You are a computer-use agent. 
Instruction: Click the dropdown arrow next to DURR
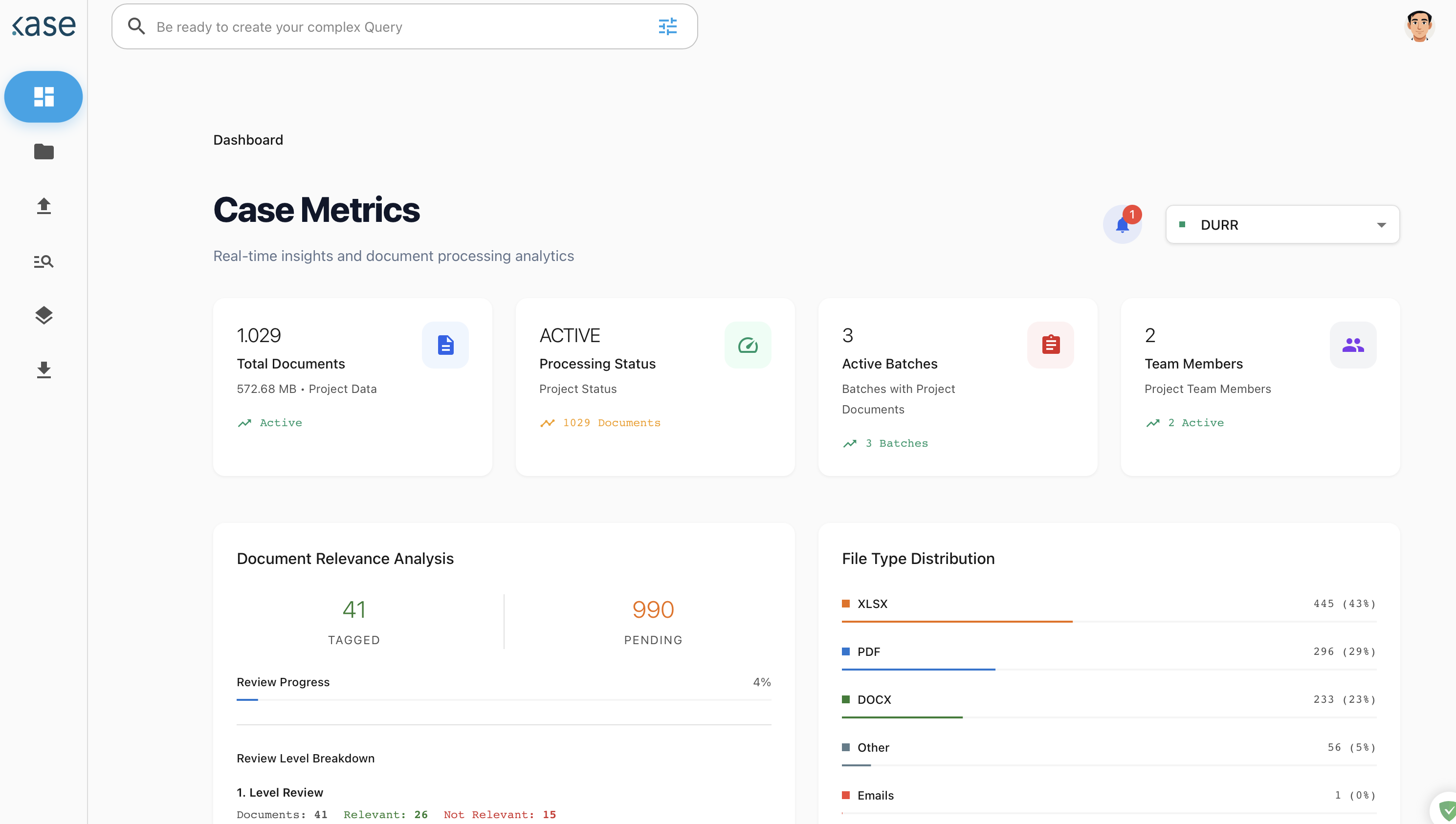pos(1381,225)
